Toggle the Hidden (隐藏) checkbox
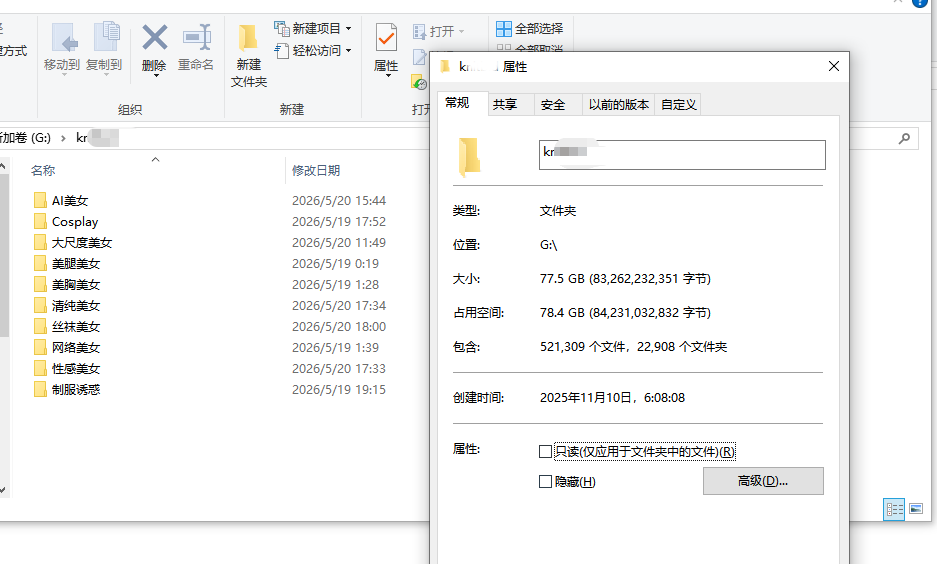The height and width of the screenshot is (564, 937). point(545,482)
